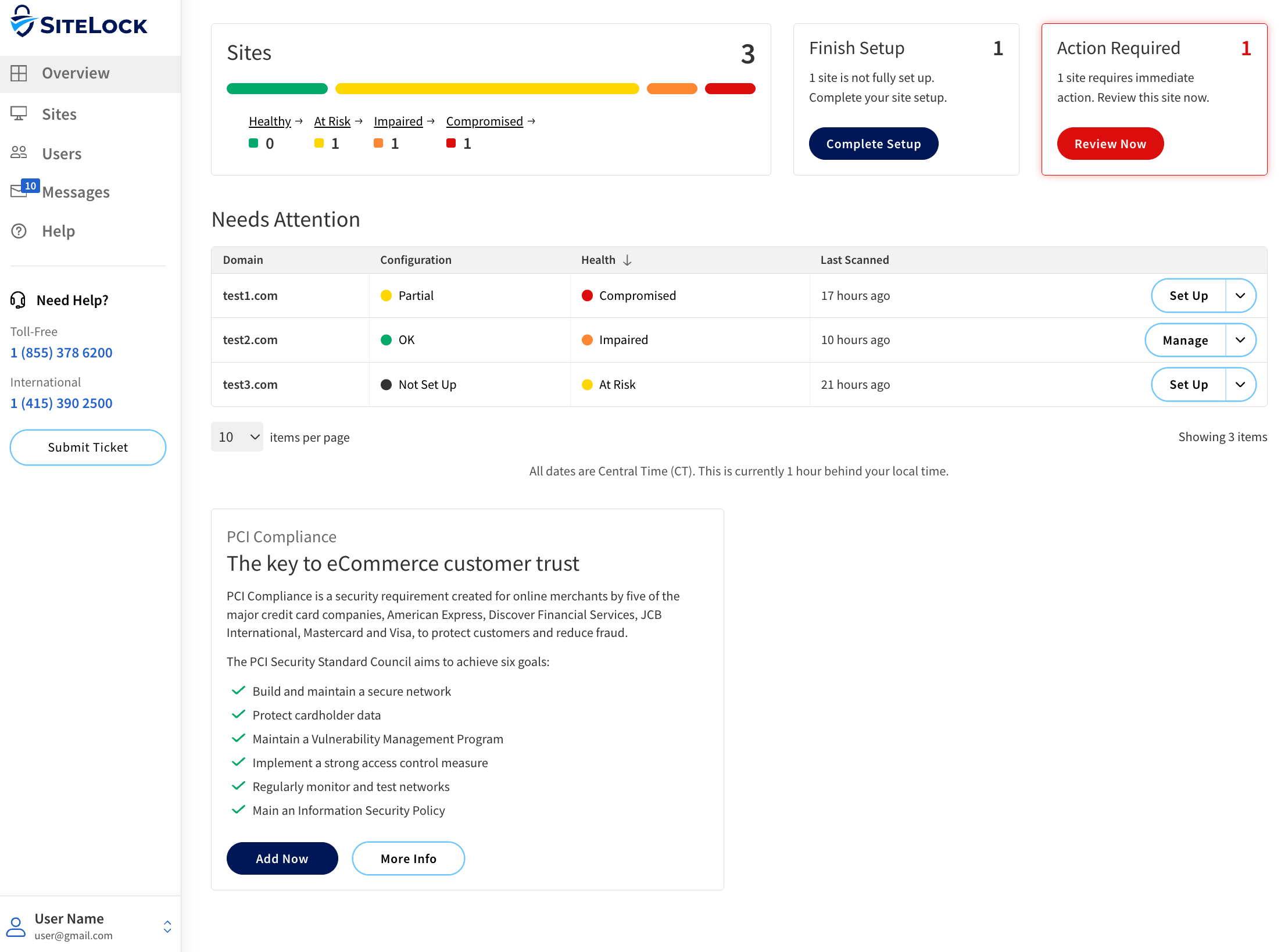Click the green OK dot for test2.com
Screen dimensions: 1281x952
point(386,340)
